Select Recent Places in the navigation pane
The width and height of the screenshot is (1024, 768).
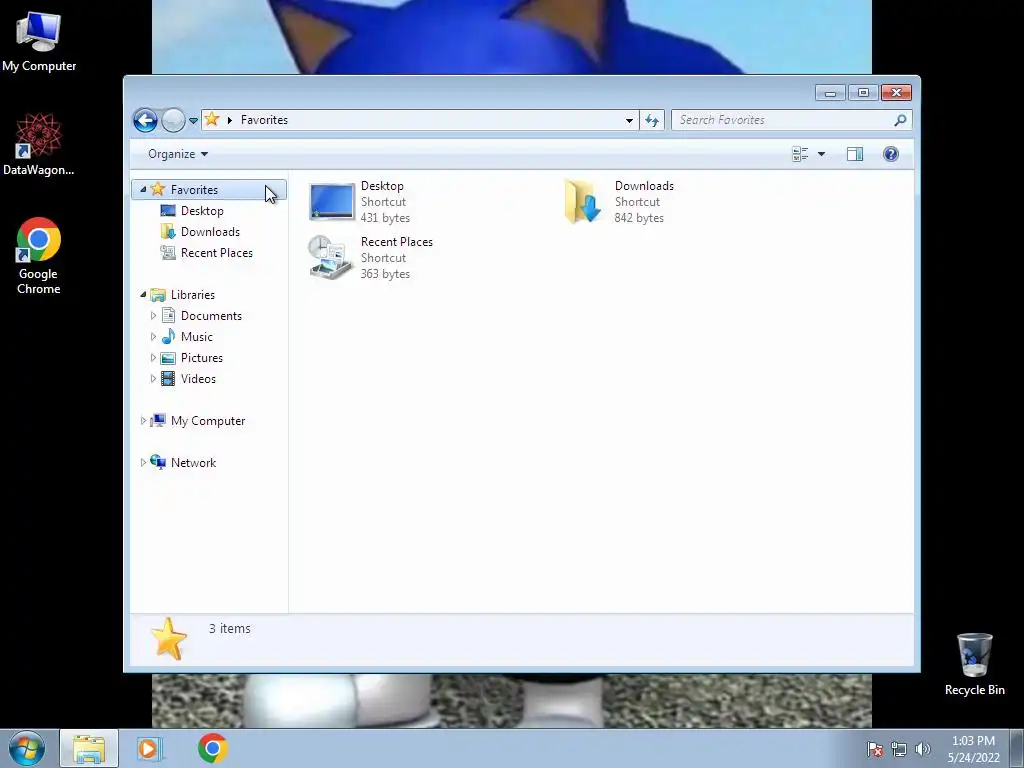coord(217,253)
